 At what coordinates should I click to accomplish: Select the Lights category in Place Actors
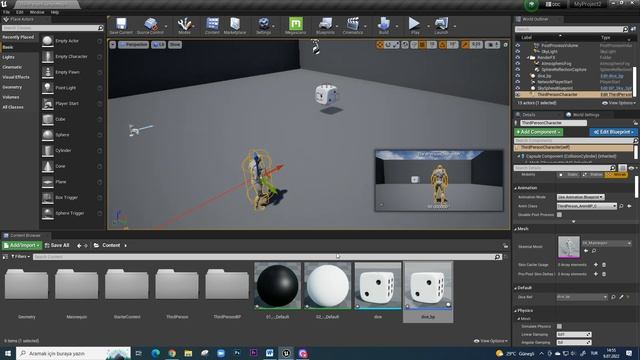(8, 57)
